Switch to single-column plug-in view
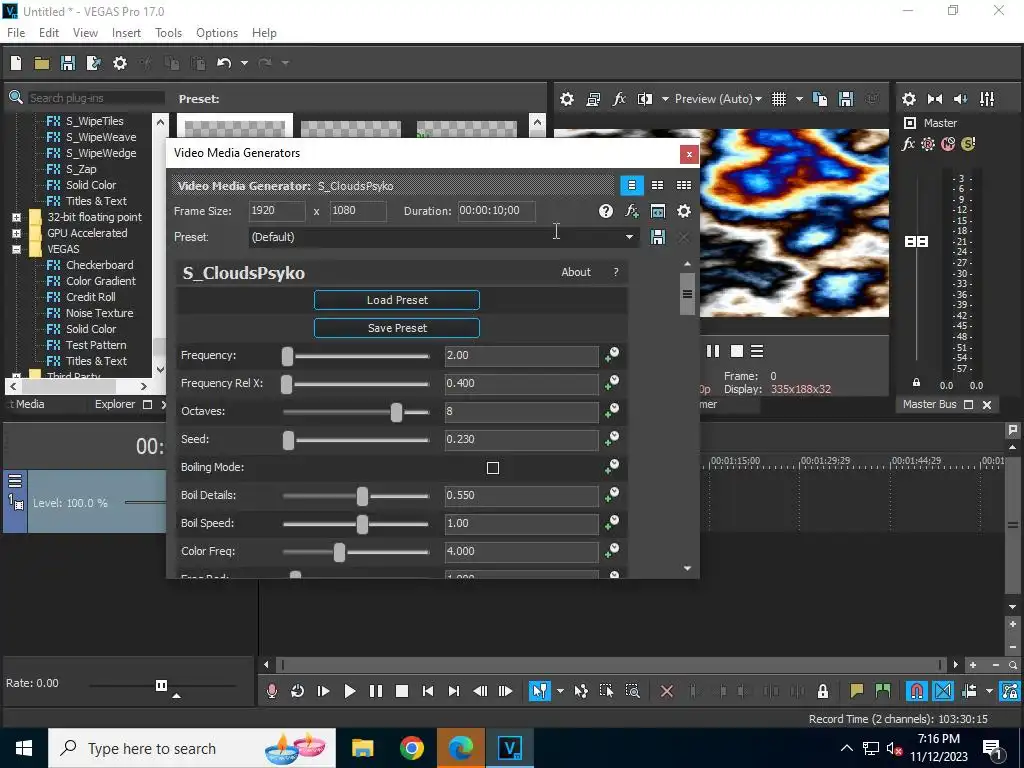 pos(632,185)
